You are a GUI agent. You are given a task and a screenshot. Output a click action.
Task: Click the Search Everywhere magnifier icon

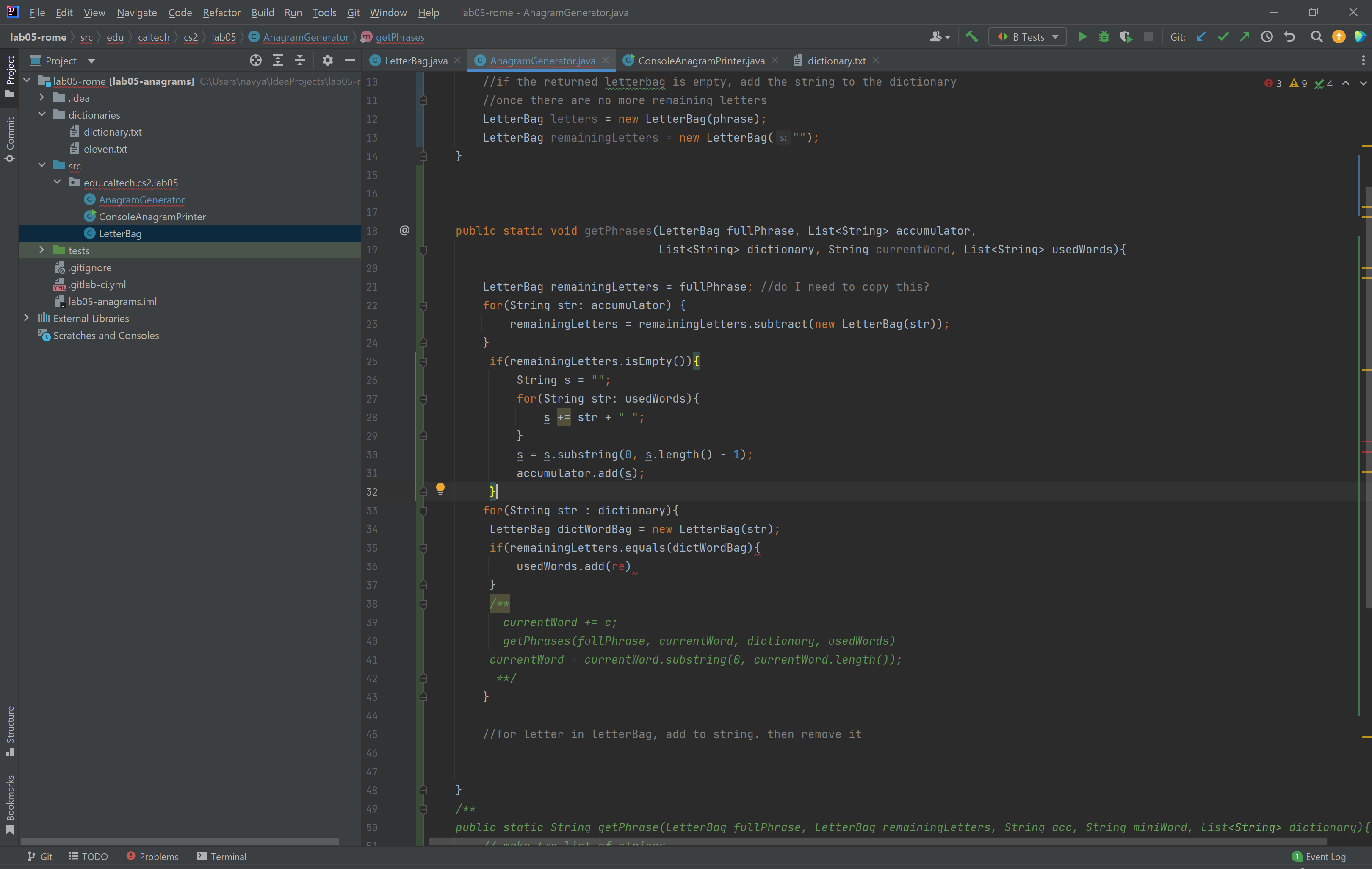[1316, 37]
